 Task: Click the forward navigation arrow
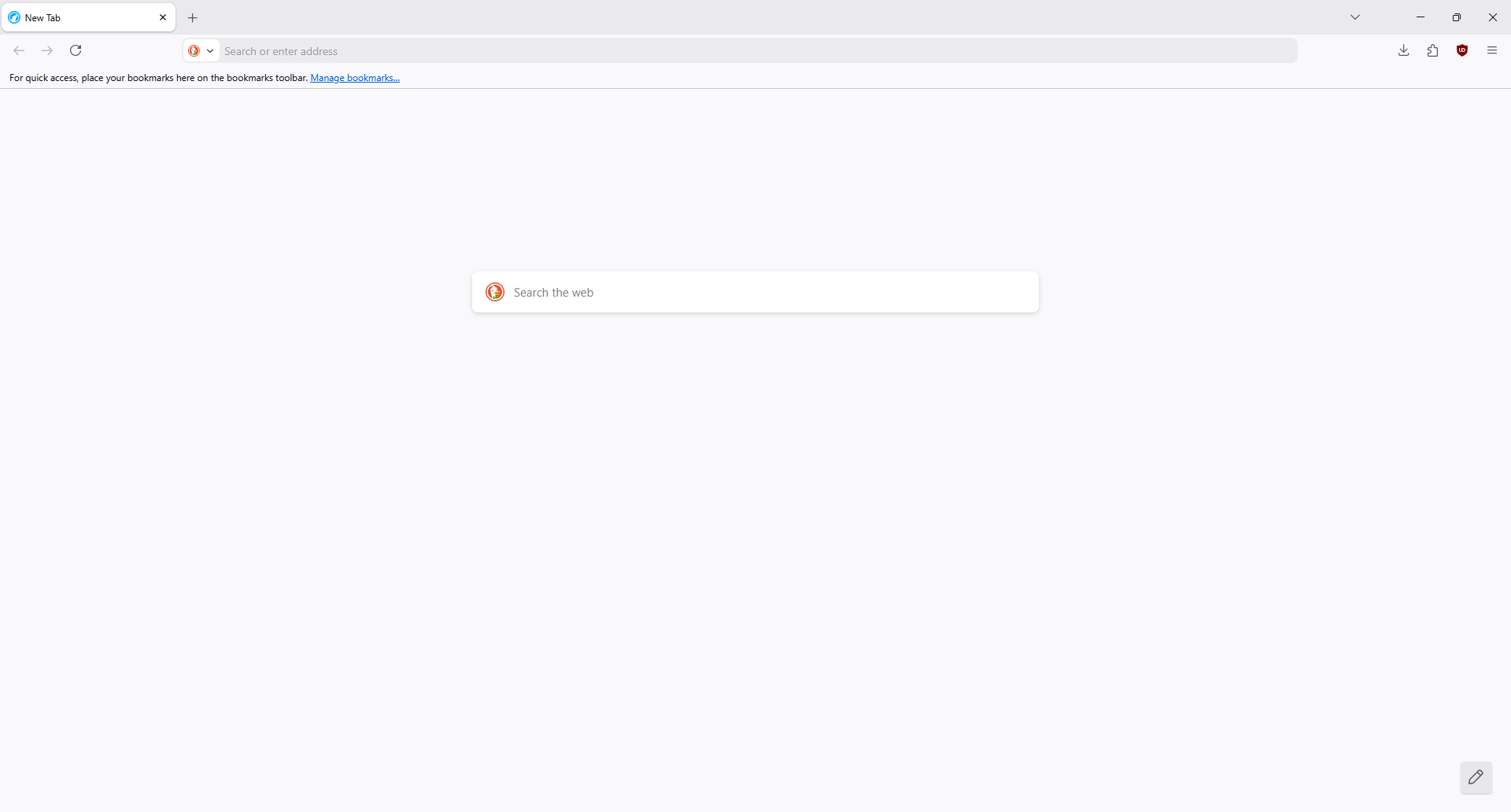pyautogui.click(x=47, y=51)
